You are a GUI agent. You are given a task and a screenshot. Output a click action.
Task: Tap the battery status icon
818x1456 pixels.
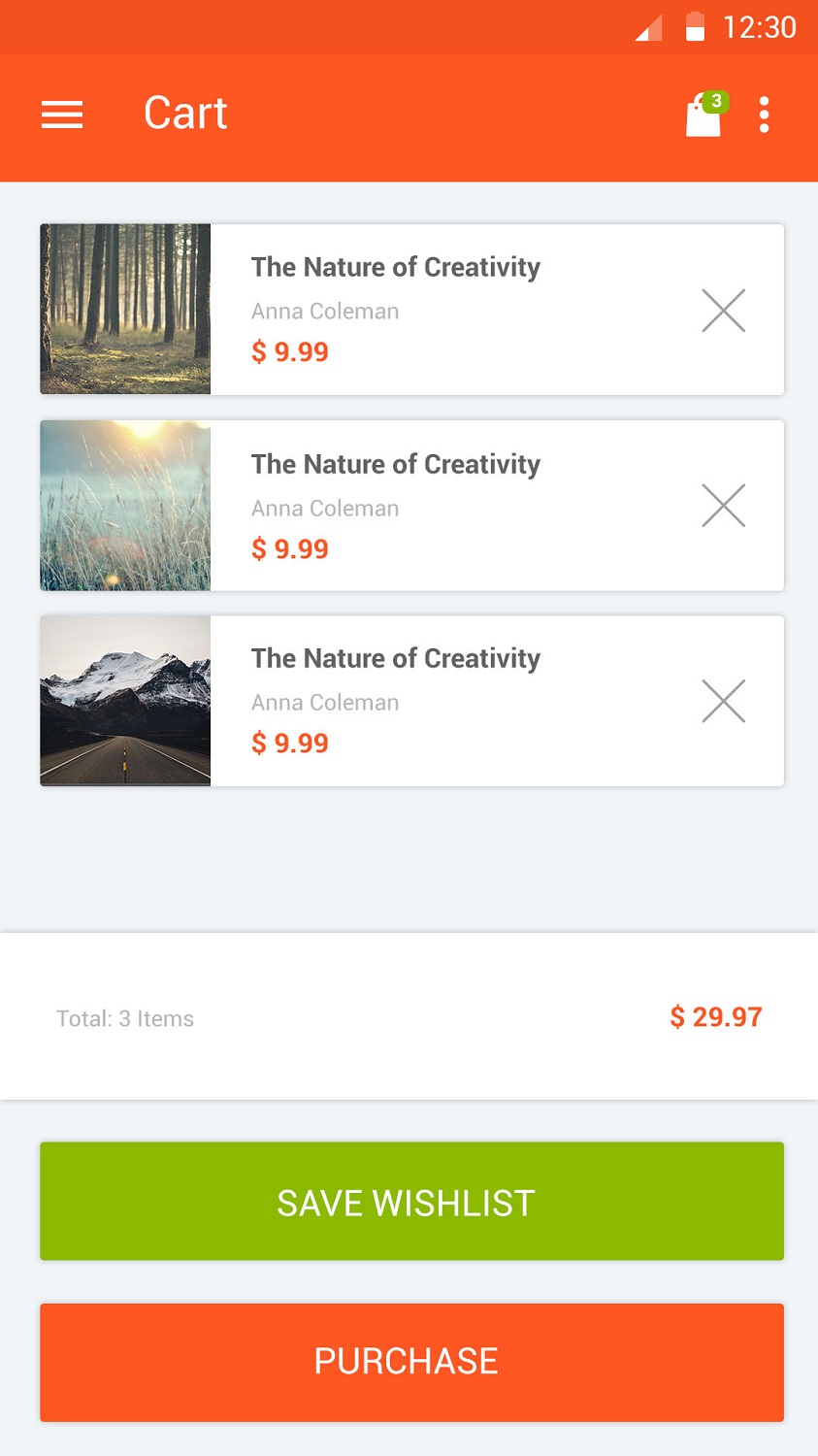695,27
